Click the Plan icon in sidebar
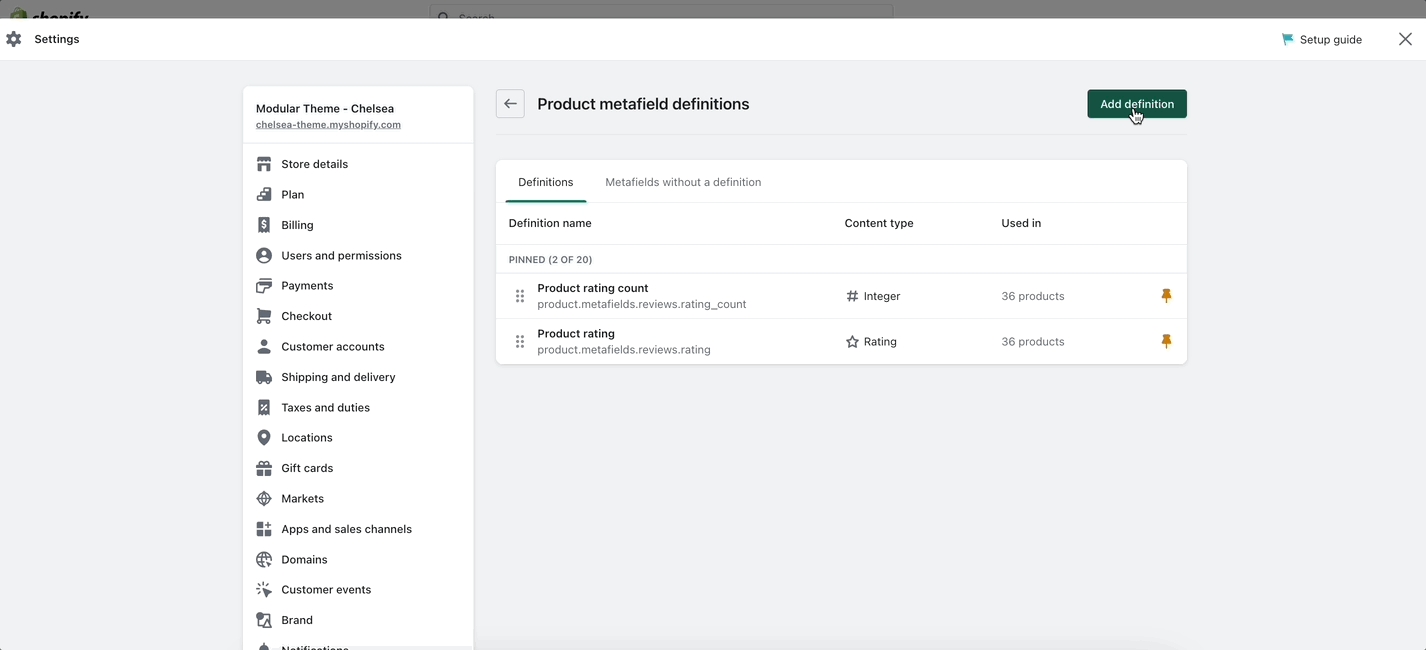 [x=264, y=194]
